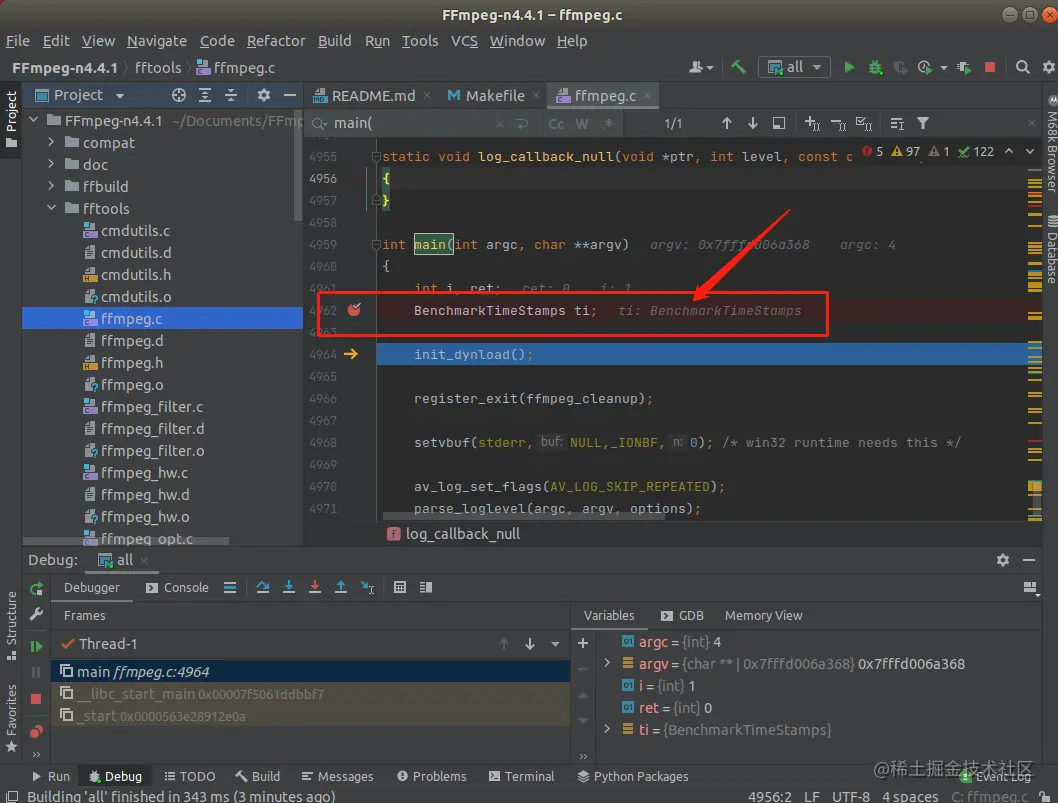Hide the Project tool window
The height and width of the screenshot is (803, 1058).
pyautogui.click(x=289, y=95)
